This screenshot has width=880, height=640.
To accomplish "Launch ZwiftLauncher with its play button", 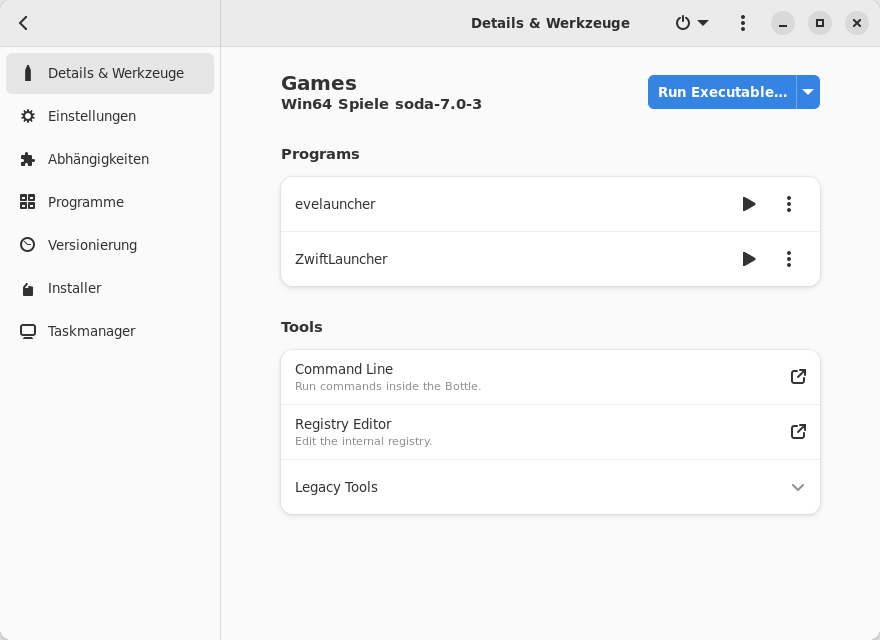I will pos(749,259).
